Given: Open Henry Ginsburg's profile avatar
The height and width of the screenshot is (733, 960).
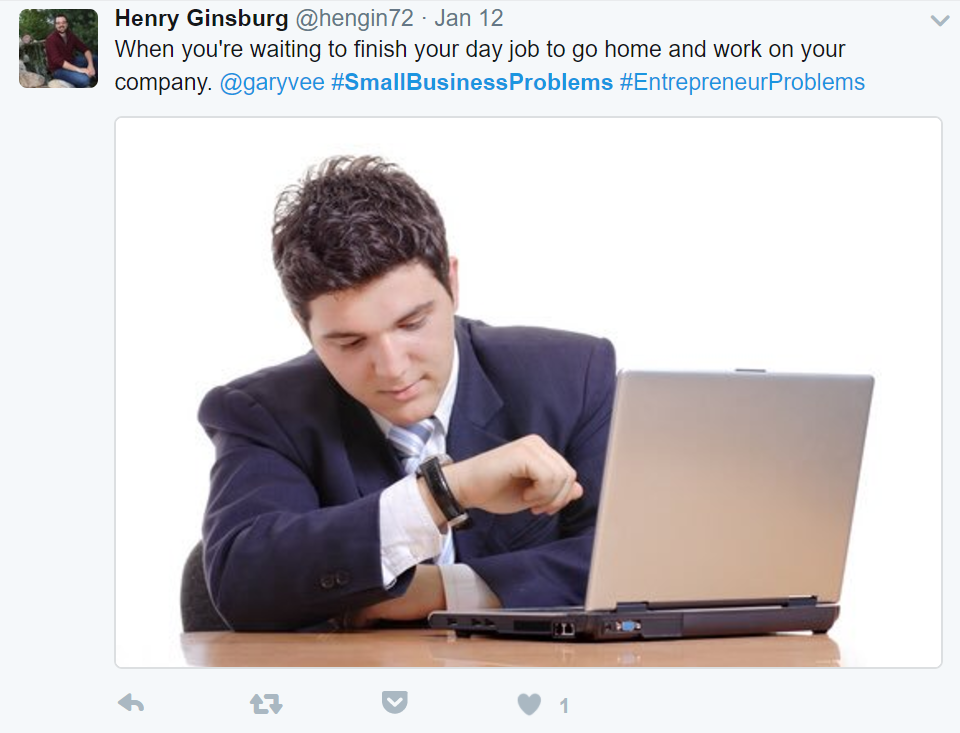Looking at the screenshot, I should coord(58,48).
